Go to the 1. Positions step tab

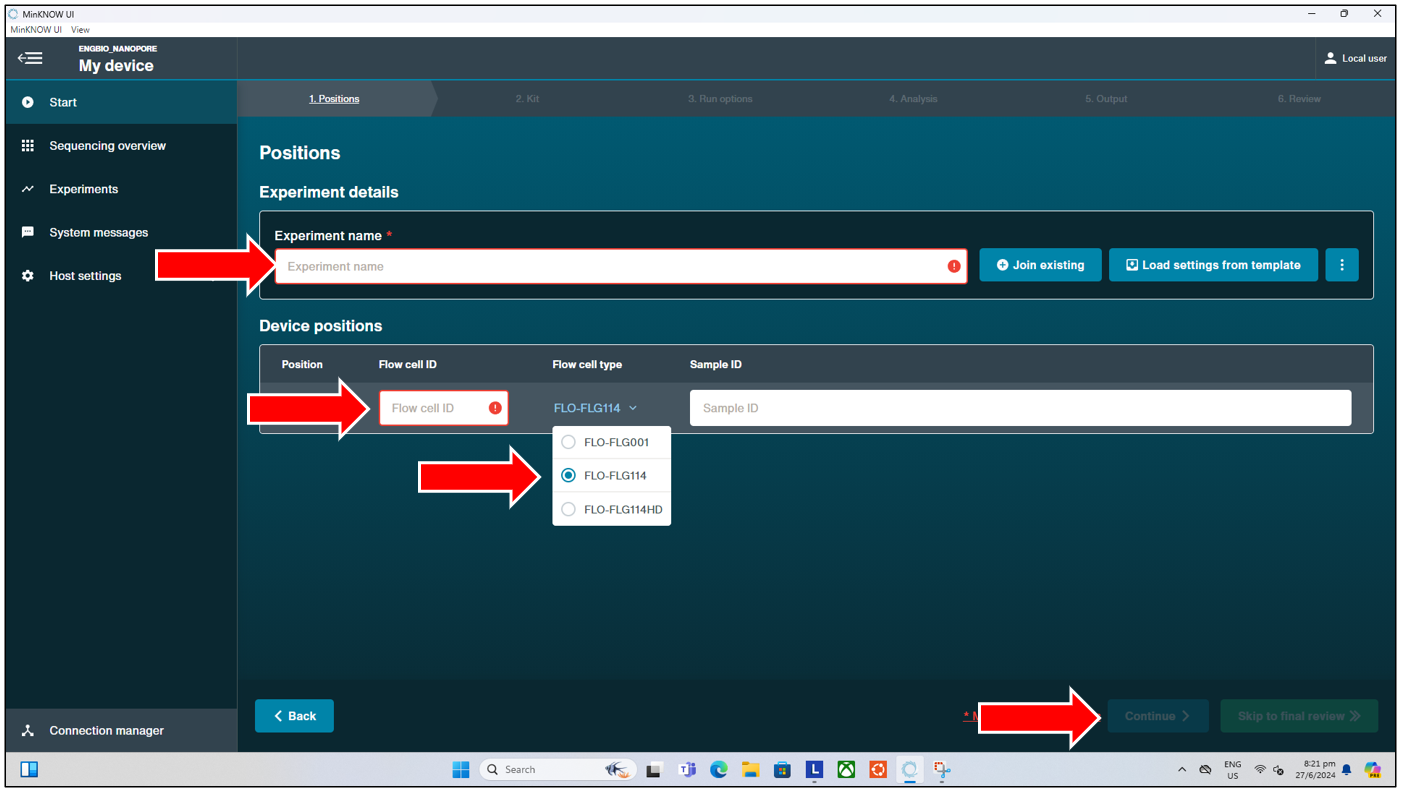(334, 99)
